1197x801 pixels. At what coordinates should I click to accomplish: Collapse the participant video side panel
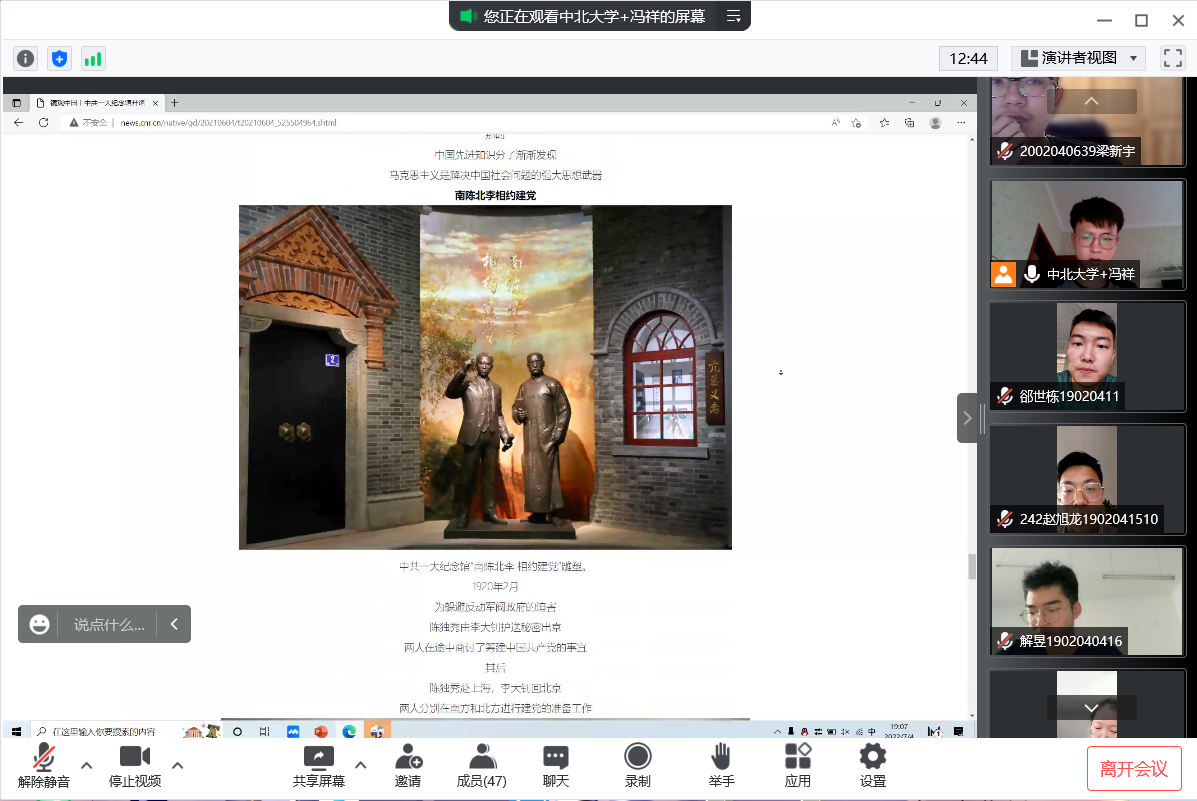pyautogui.click(x=967, y=419)
